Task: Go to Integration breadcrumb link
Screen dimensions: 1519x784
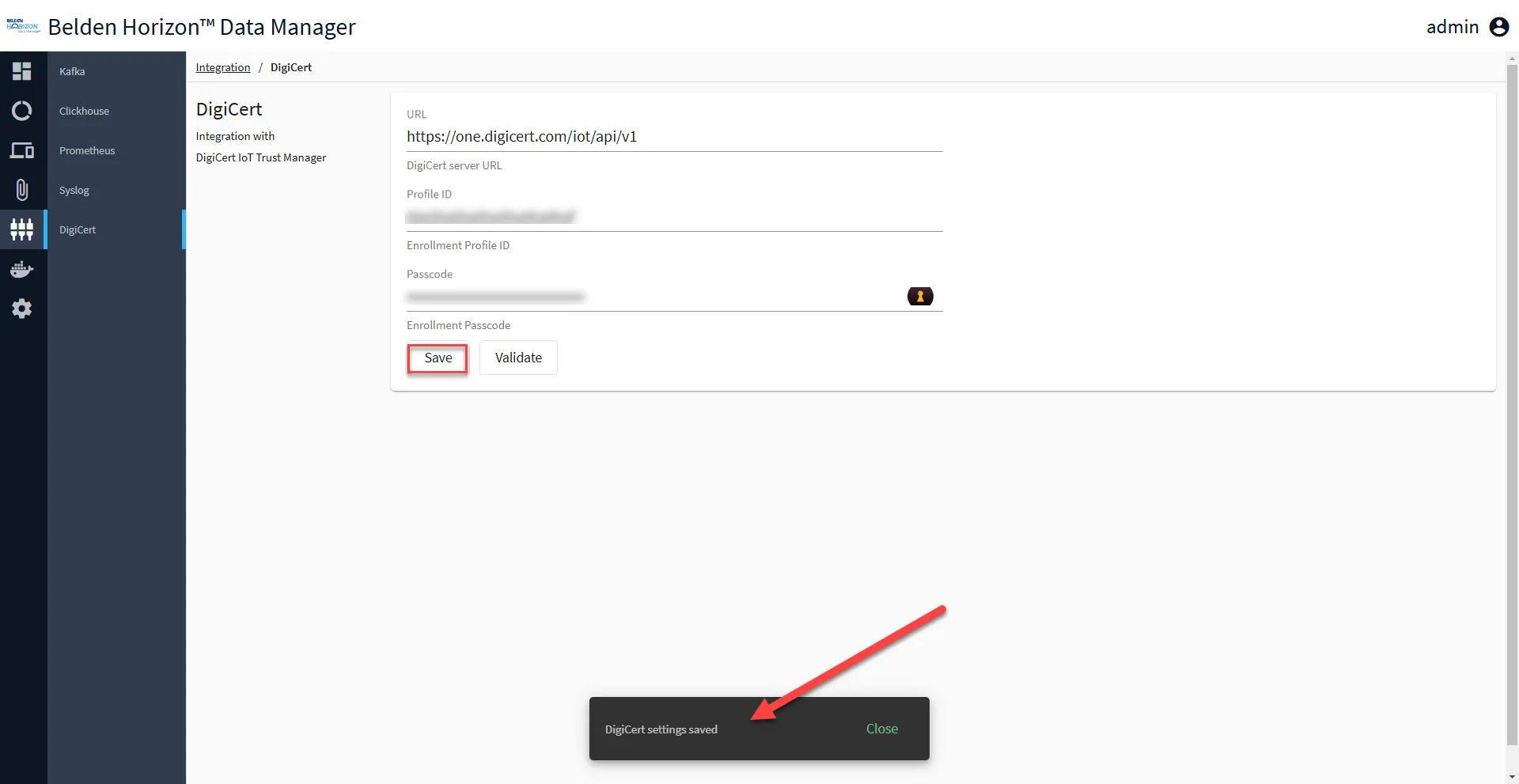Action: click(x=223, y=67)
